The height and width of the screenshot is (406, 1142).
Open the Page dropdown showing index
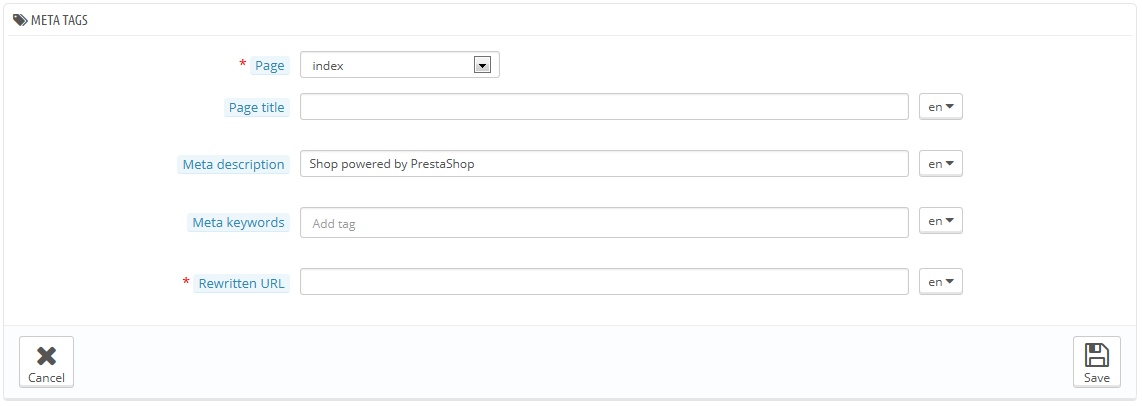400,65
